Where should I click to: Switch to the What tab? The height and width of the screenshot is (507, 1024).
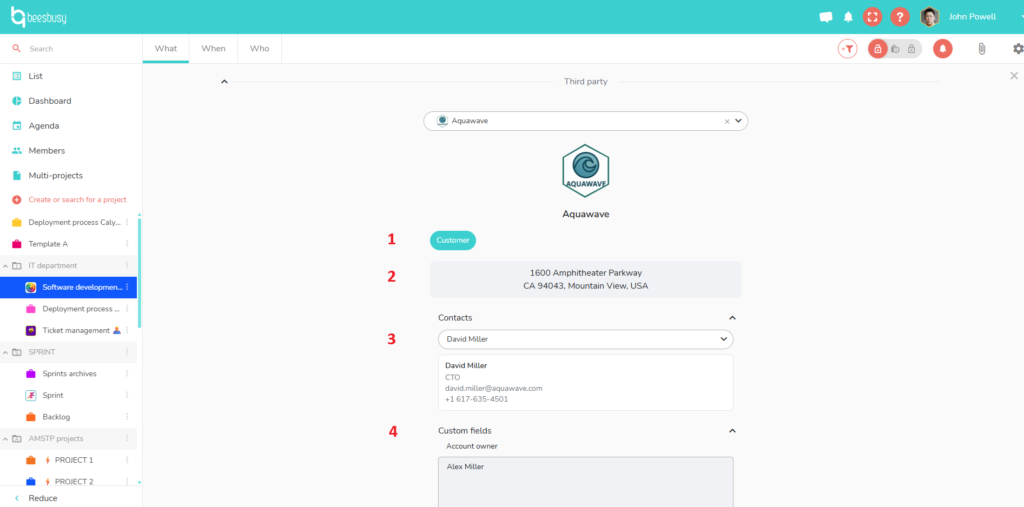click(166, 48)
